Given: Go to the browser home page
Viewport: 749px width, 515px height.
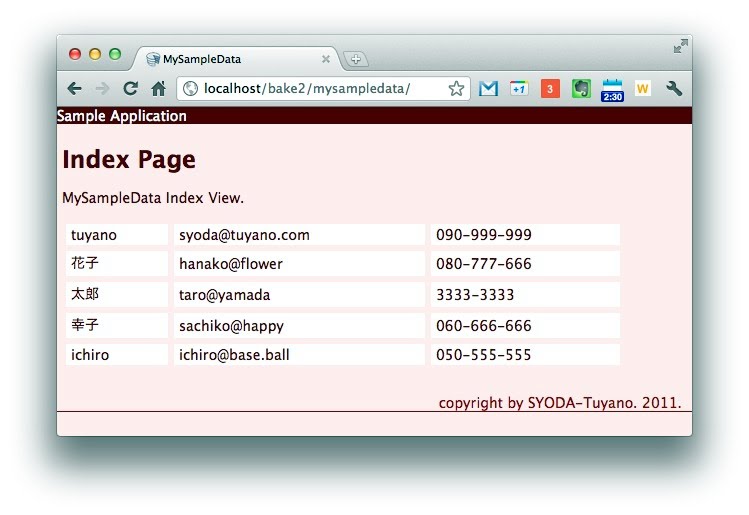Looking at the screenshot, I should pos(158,89).
